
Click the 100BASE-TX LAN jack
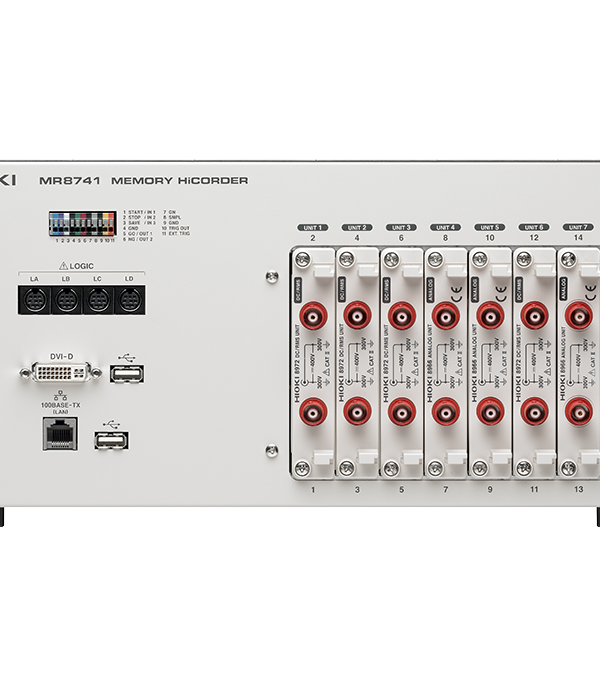60,434
